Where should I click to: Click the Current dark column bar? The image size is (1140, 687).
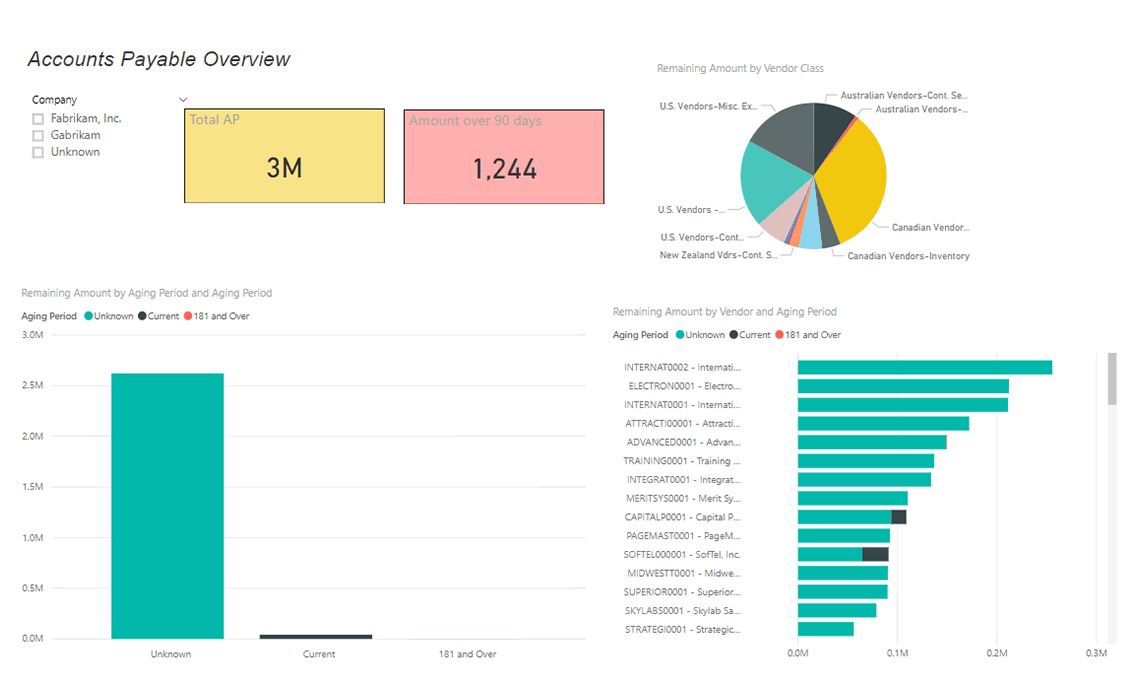coord(316,637)
